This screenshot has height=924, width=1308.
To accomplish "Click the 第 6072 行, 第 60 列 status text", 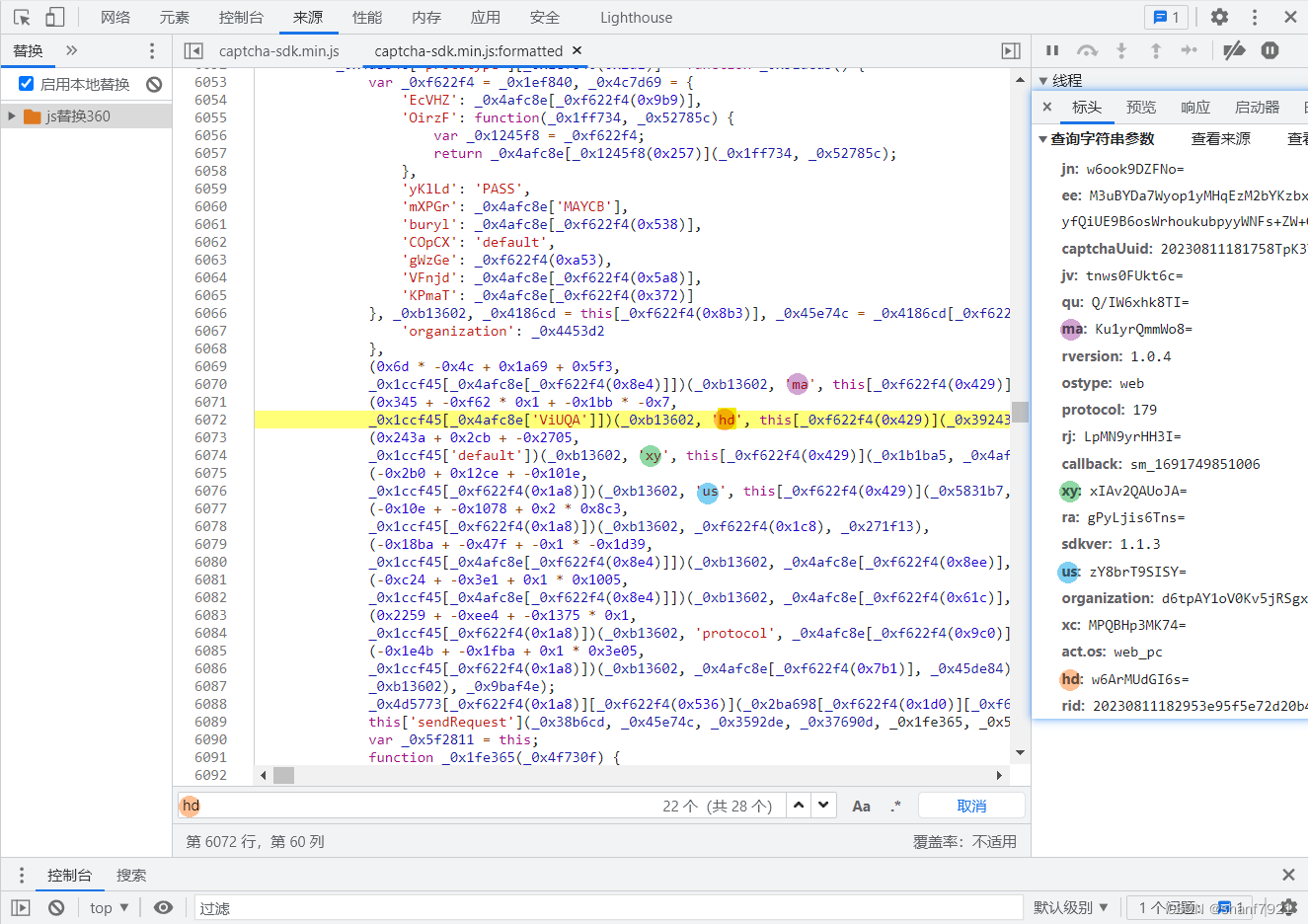I will tap(255, 842).
